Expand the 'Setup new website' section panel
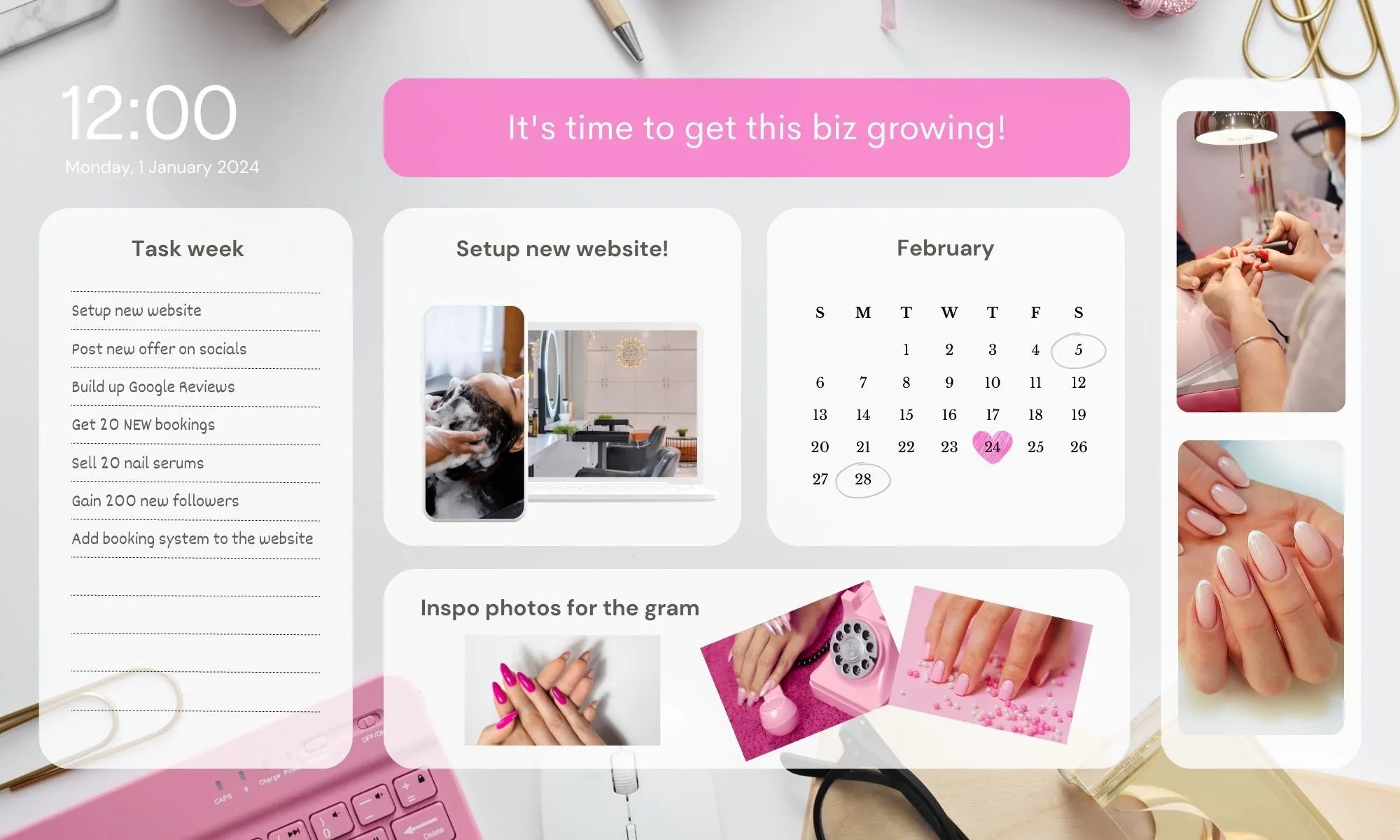Image resolution: width=1400 pixels, height=840 pixels. click(561, 248)
